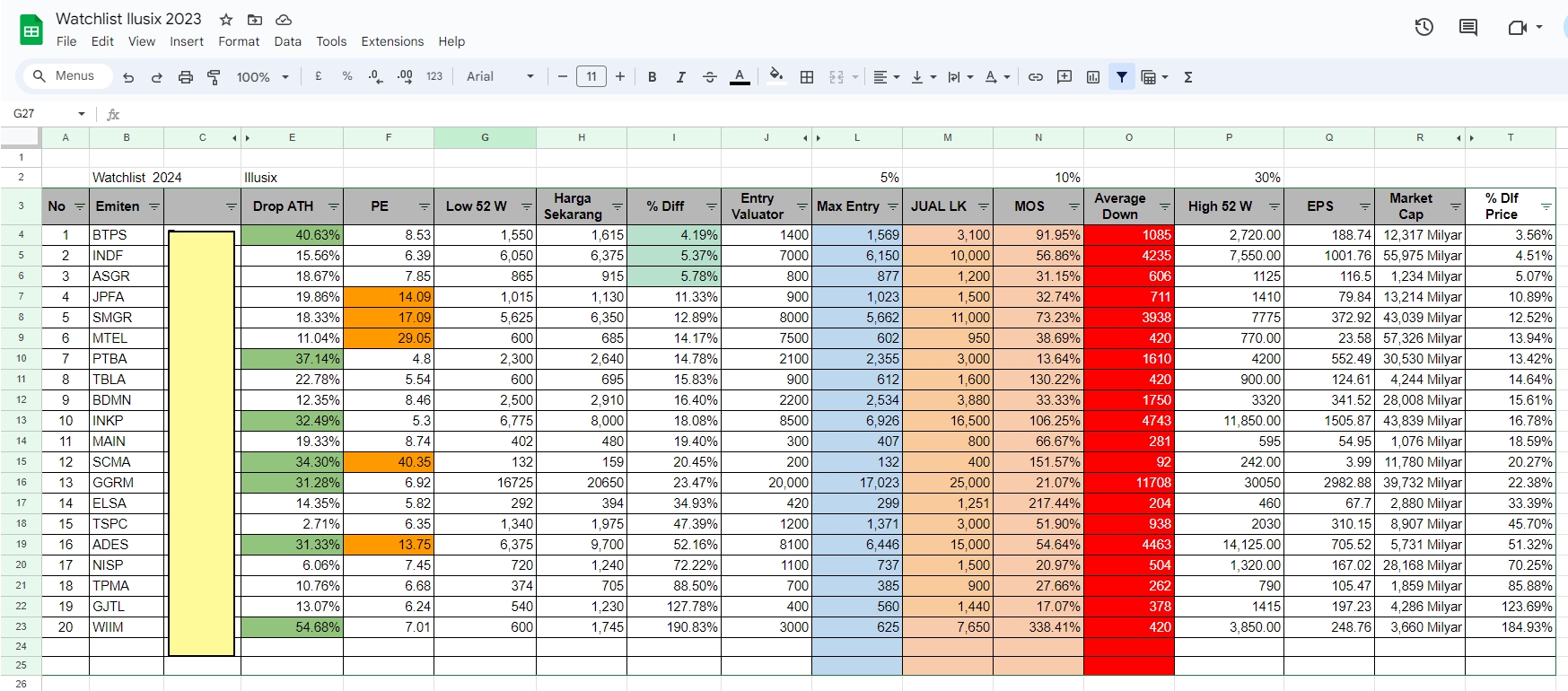This screenshot has height=691, width=1568.
Task: Open the functions sigma menu
Action: (x=1188, y=77)
